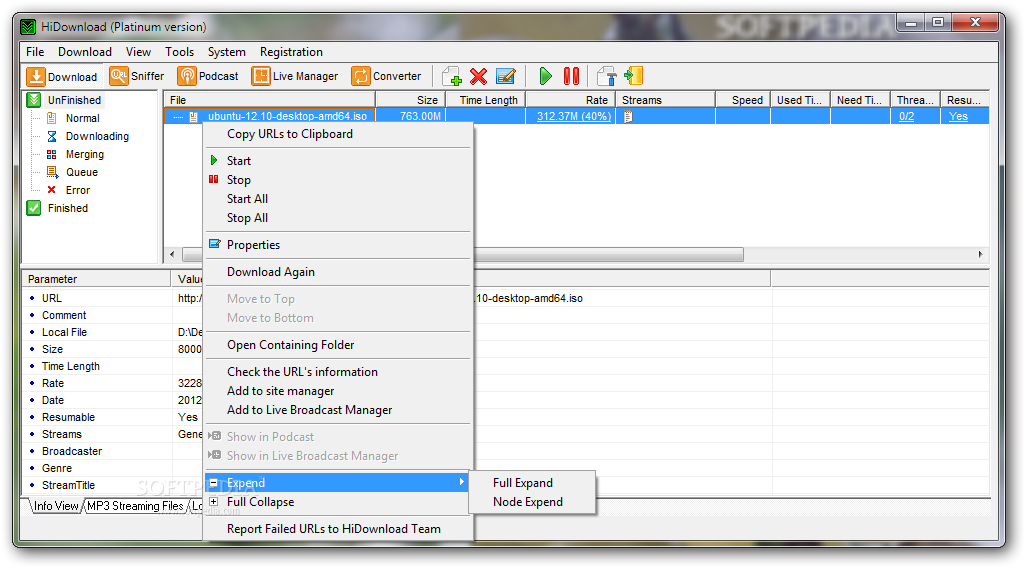Select the Queue filter

(x=82, y=172)
